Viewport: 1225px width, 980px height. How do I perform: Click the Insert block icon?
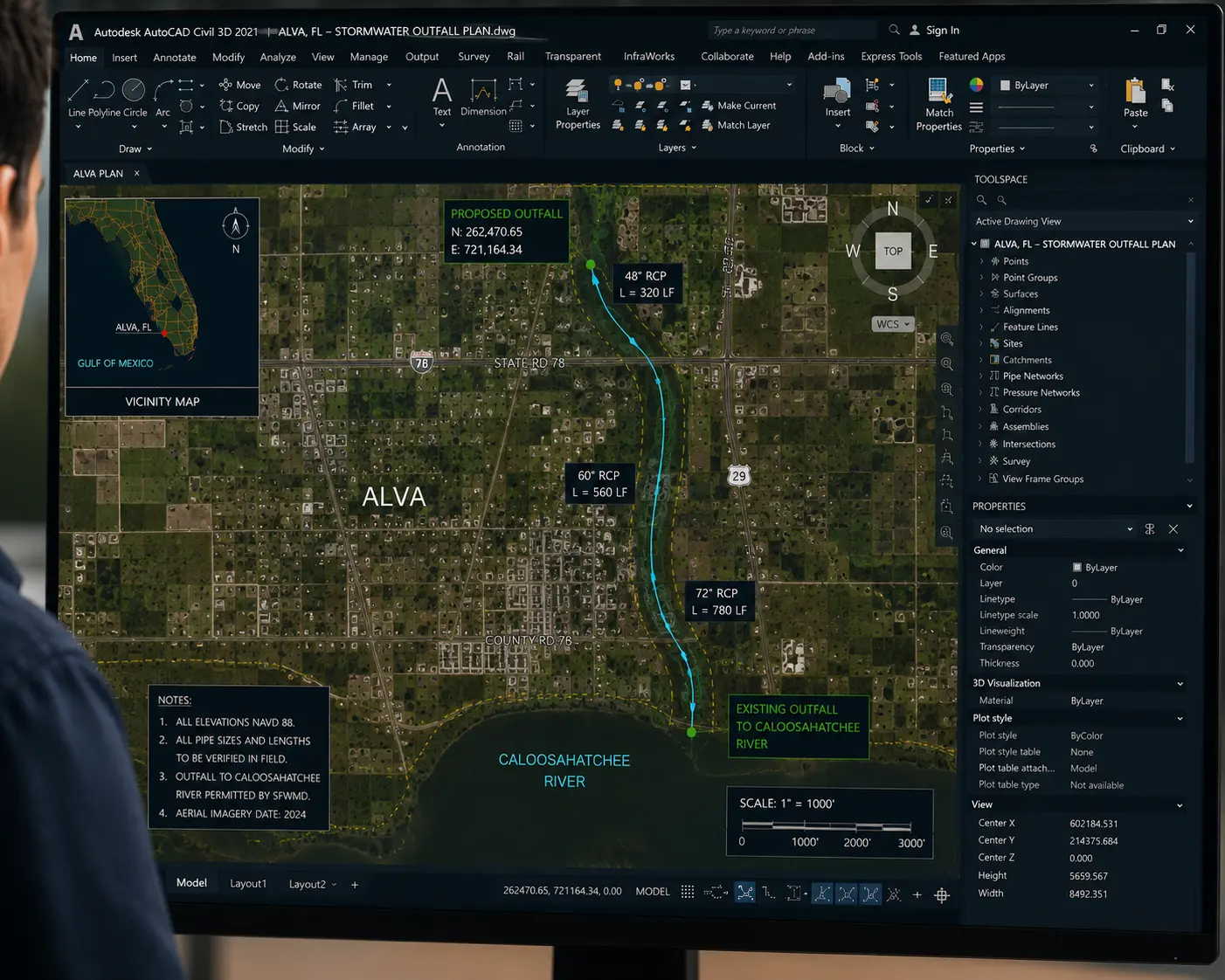coord(837,90)
